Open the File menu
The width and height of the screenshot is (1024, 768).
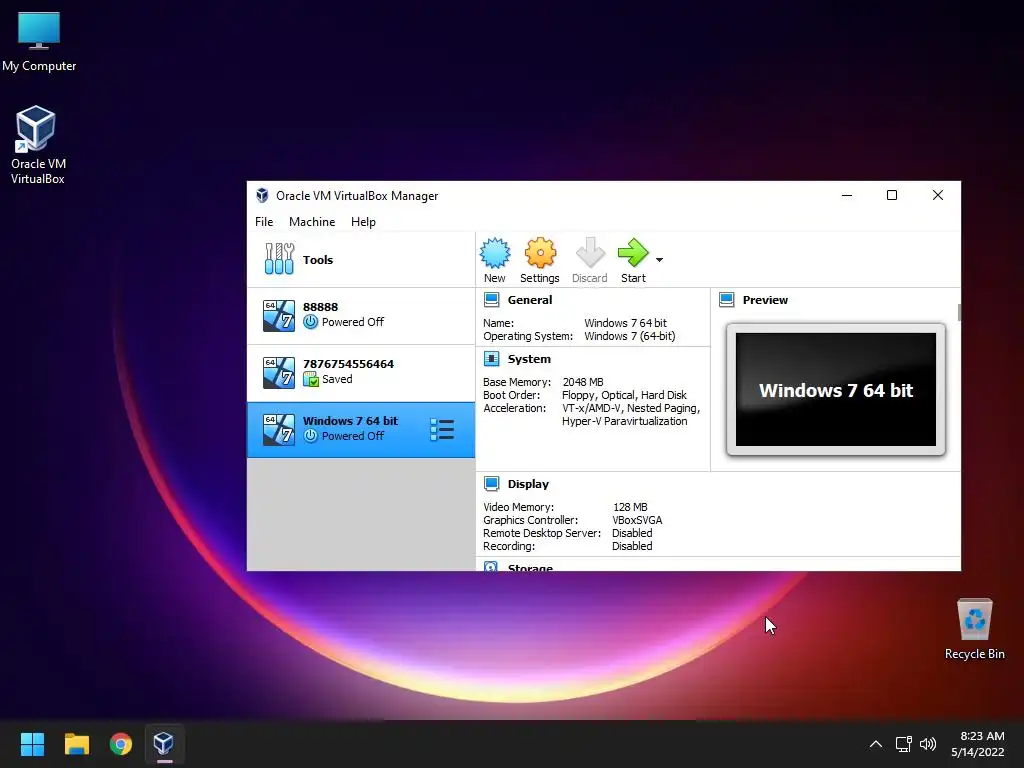(x=264, y=222)
